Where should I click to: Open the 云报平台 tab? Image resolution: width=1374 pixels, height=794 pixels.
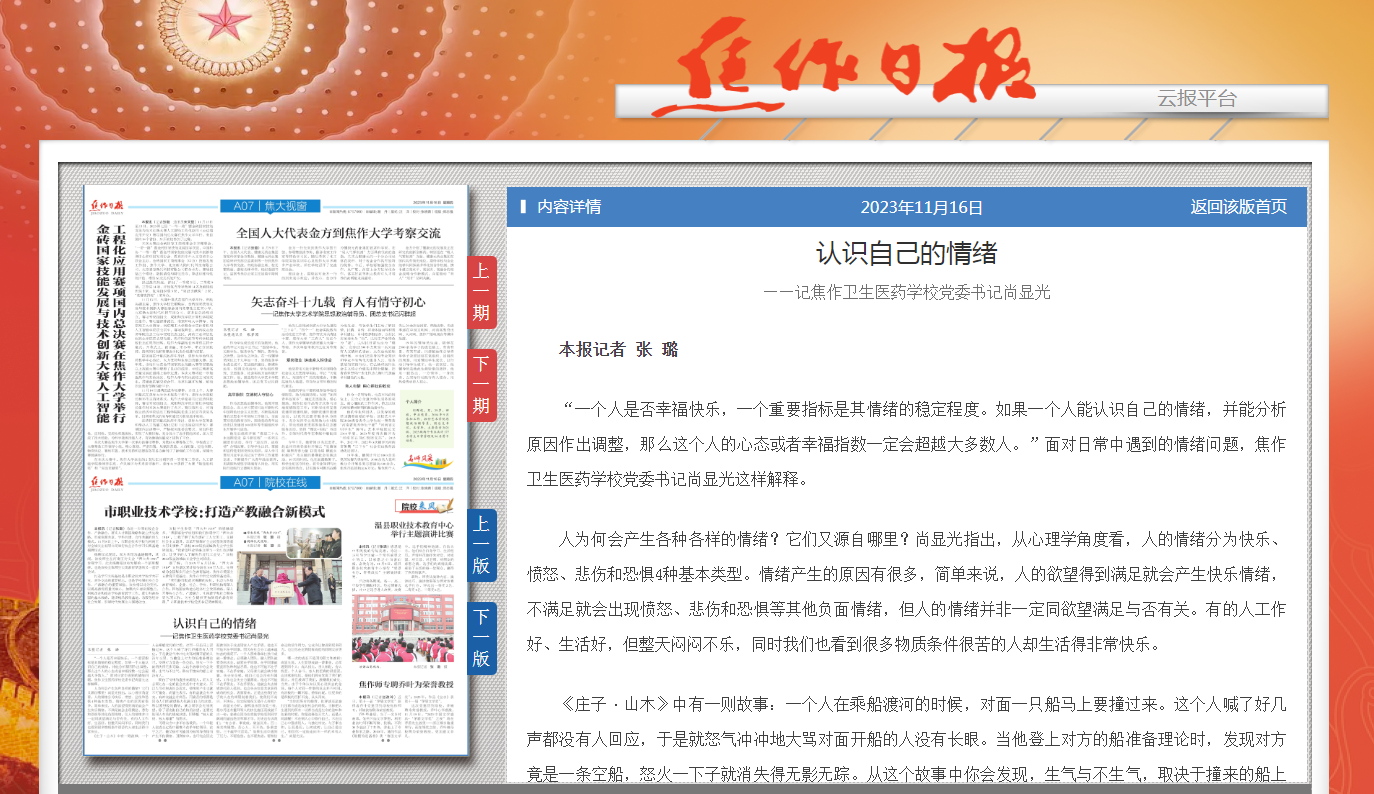tap(1196, 99)
